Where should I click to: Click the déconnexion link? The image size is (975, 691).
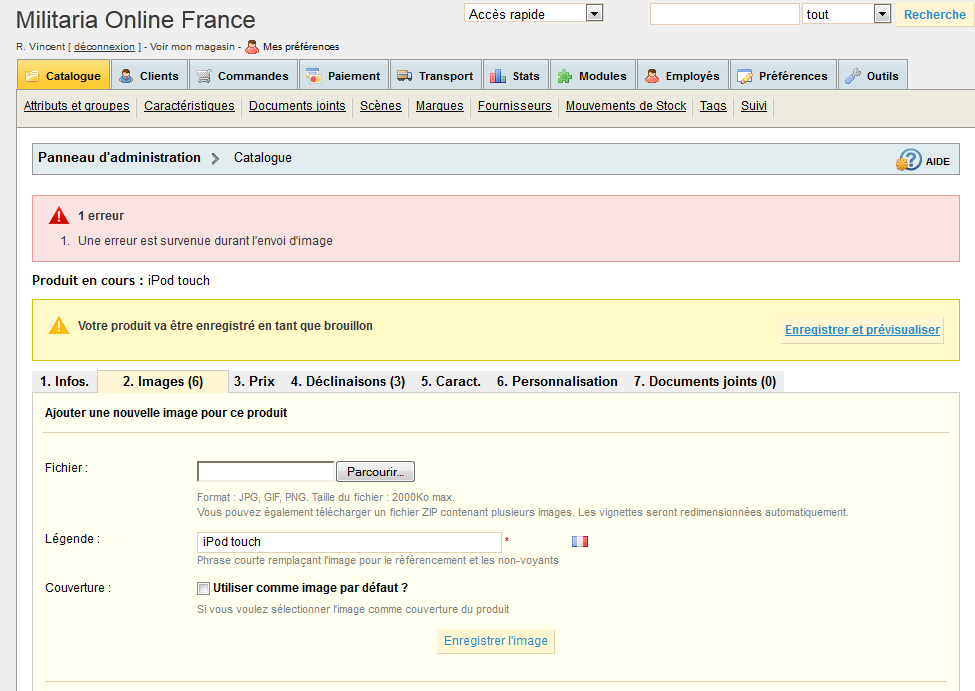coord(104,47)
